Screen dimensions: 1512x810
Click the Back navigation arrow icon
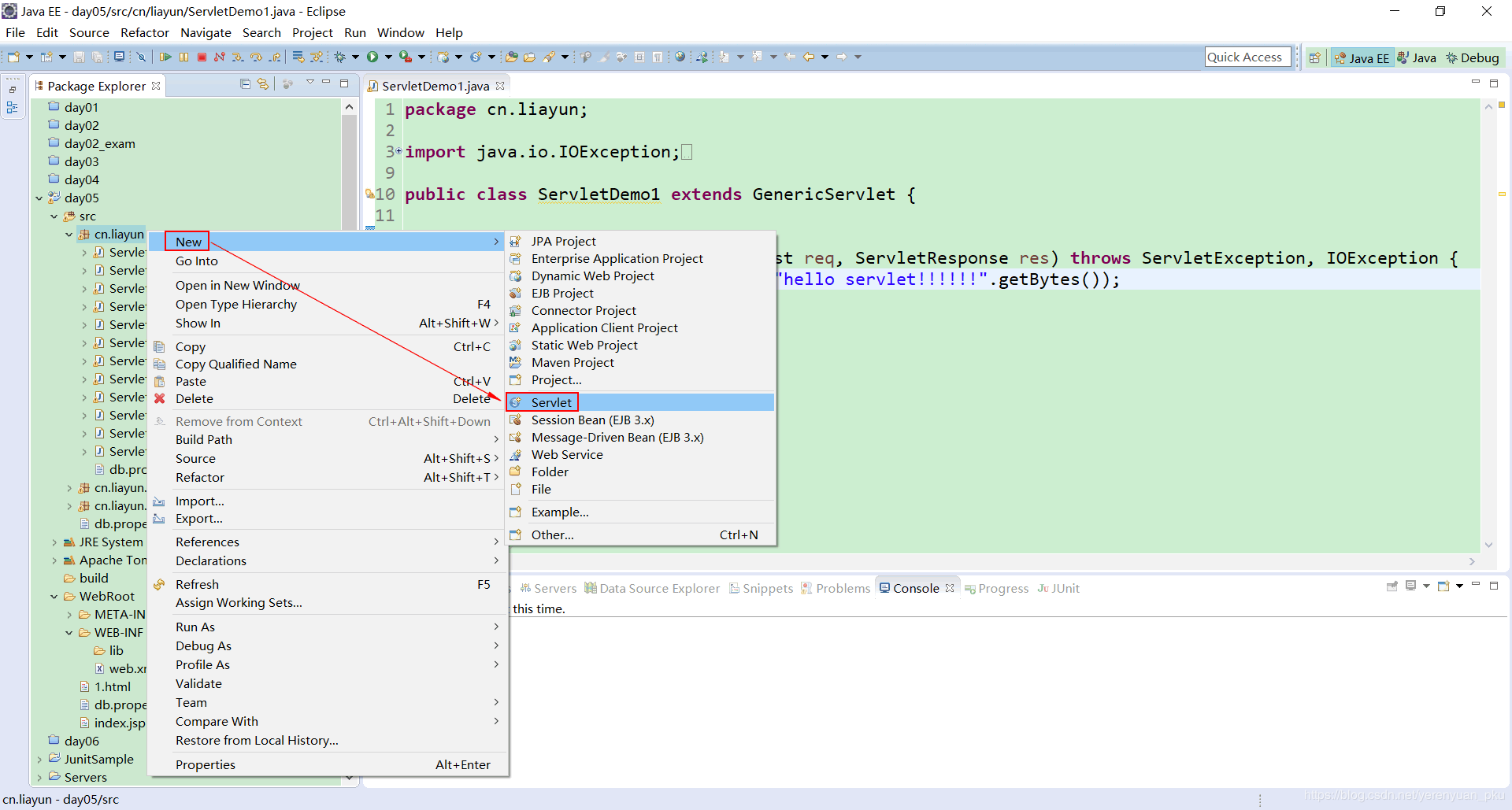[808, 57]
